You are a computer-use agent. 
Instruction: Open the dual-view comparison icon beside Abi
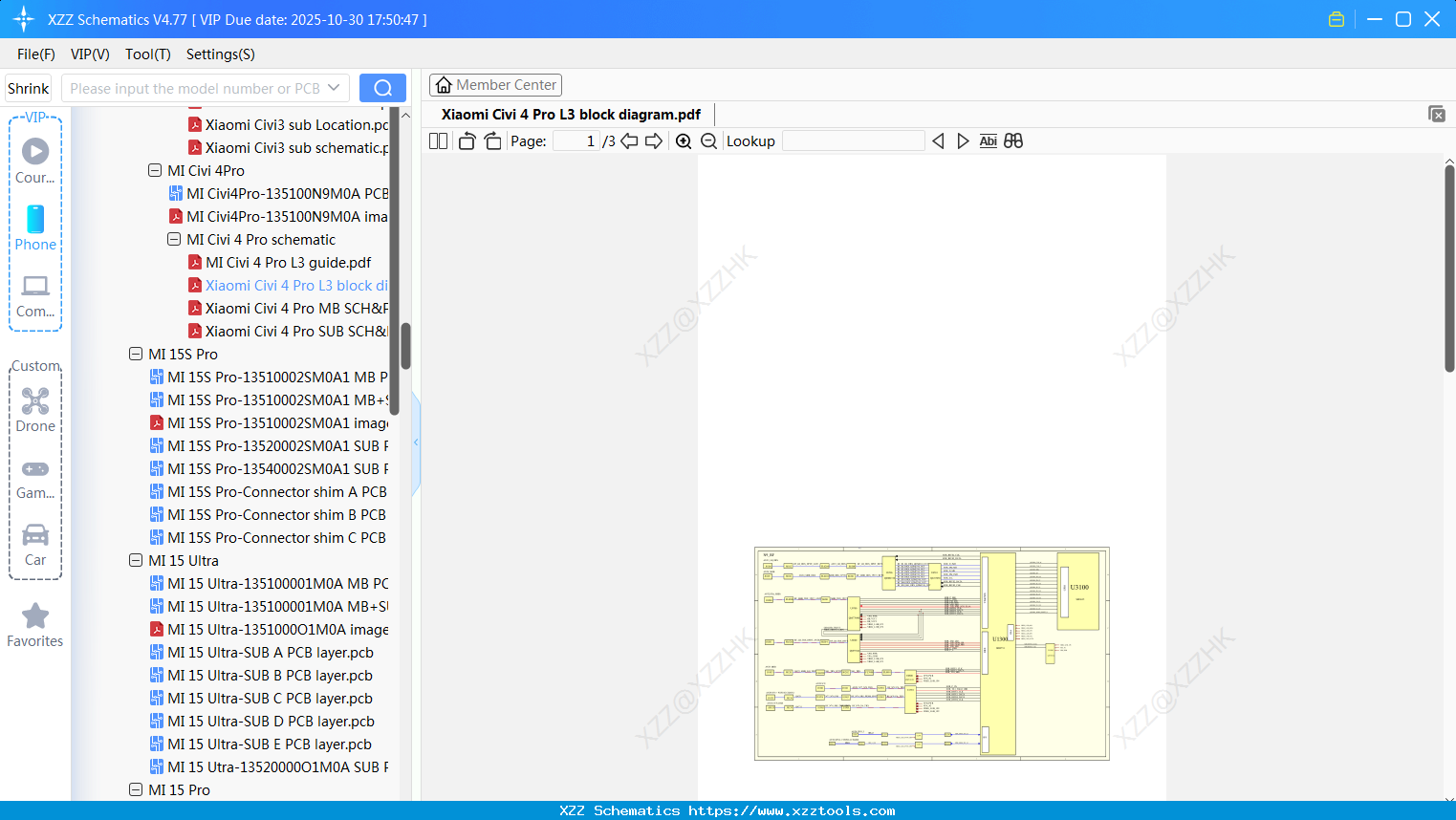[x=1013, y=140]
